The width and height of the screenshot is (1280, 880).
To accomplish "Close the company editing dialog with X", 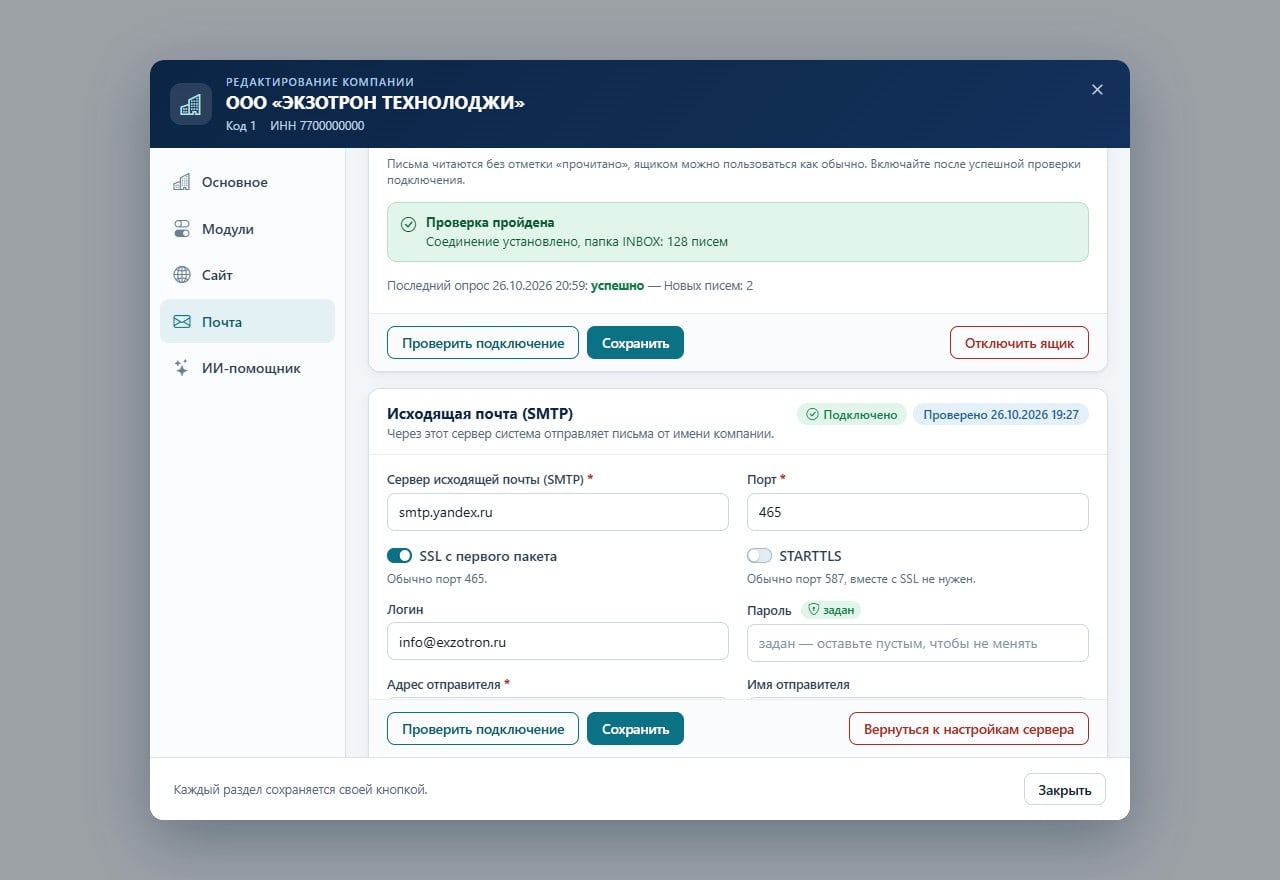I will point(1097,90).
